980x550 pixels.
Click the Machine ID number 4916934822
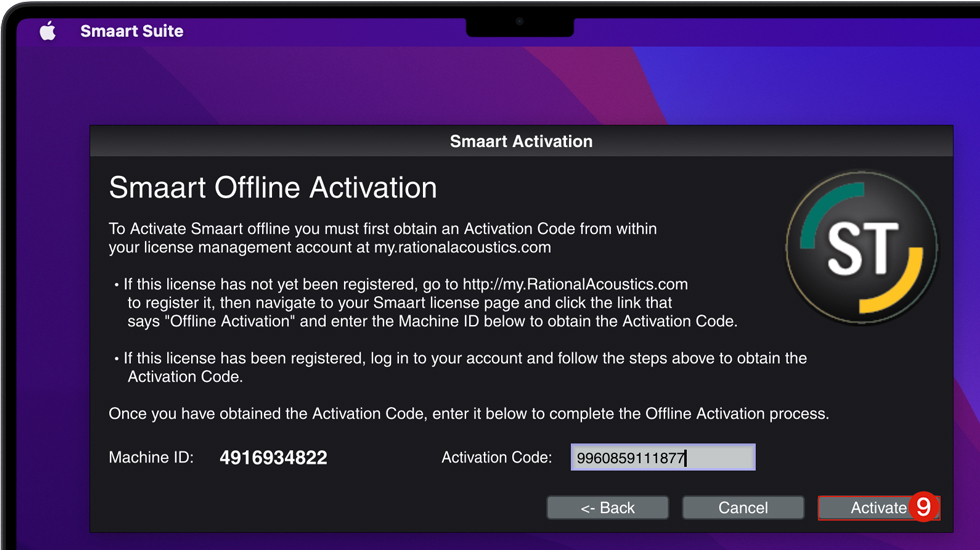[273, 458]
